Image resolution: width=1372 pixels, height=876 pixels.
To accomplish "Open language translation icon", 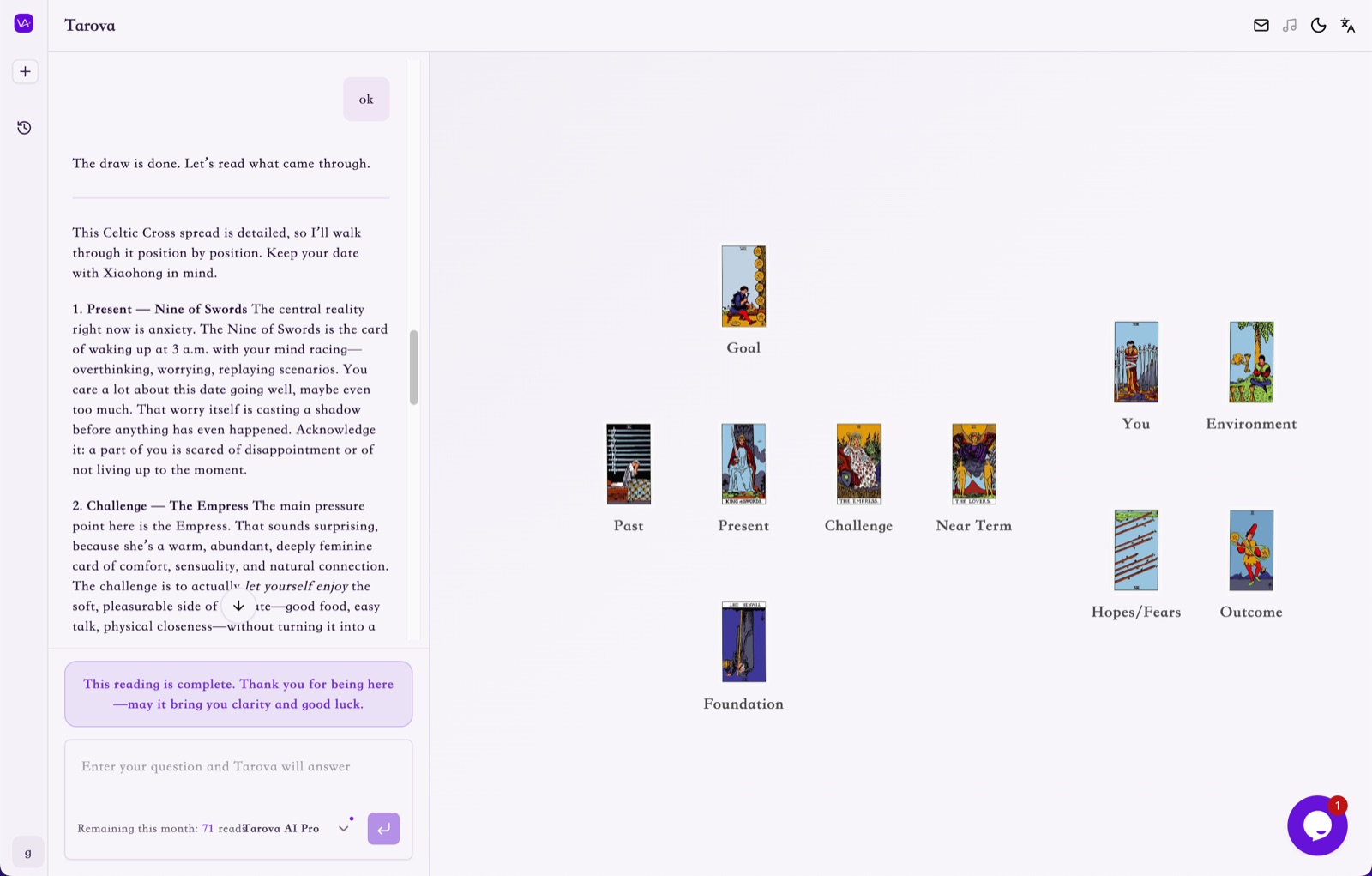I will [x=1347, y=26].
